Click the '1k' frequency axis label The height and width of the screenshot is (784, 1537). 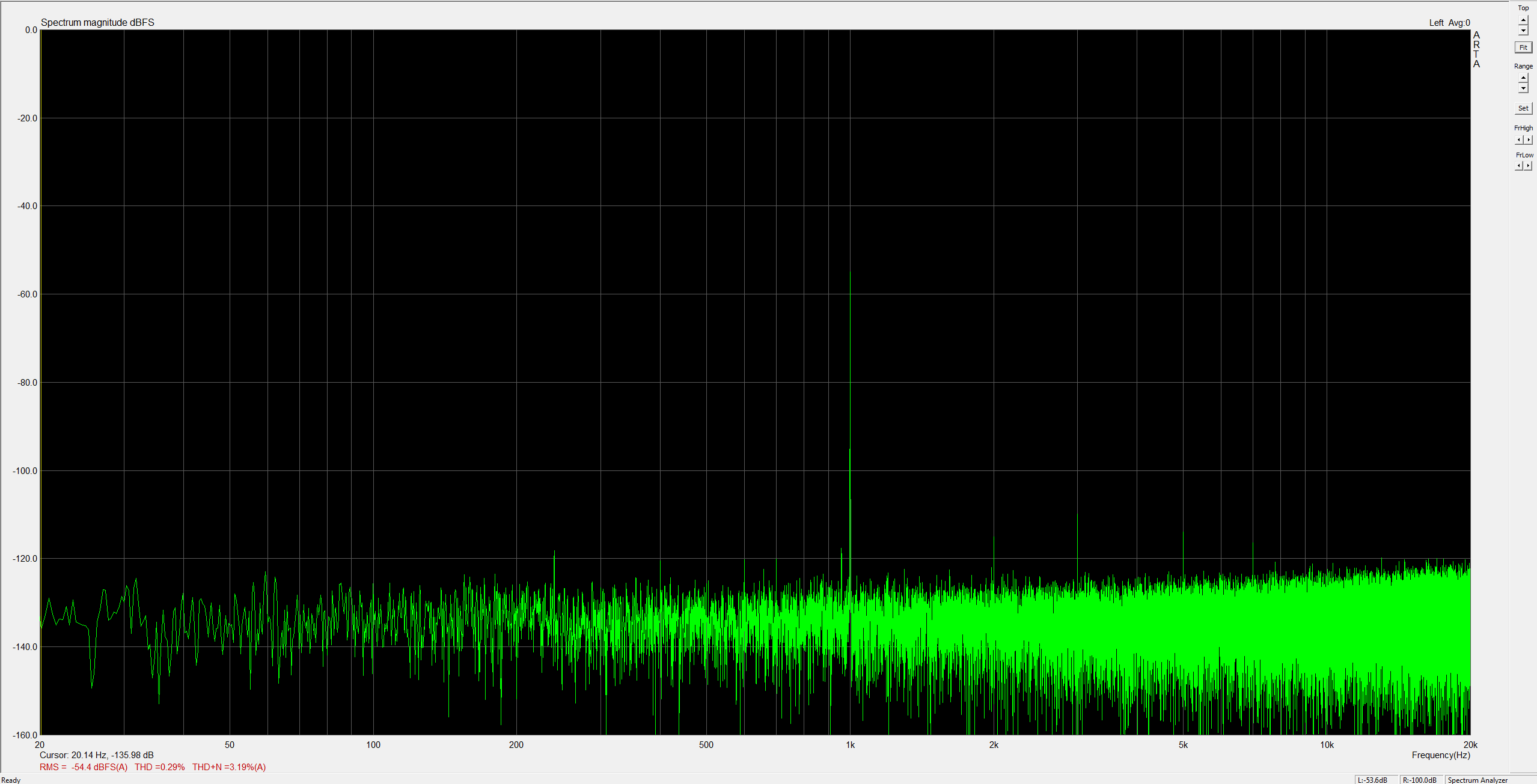point(850,744)
